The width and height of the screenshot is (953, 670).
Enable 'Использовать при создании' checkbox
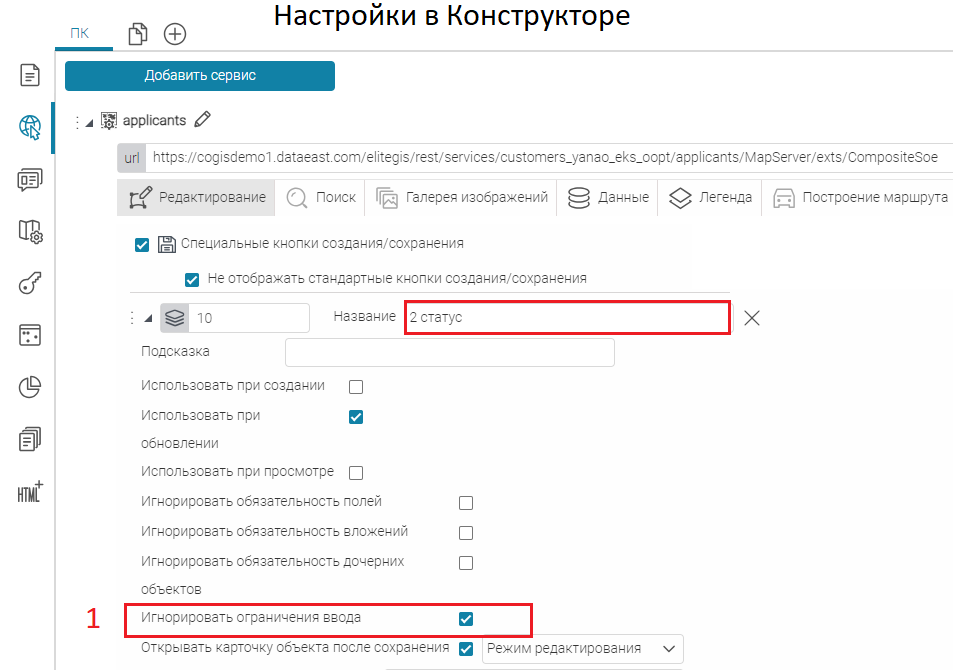[x=355, y=387]
